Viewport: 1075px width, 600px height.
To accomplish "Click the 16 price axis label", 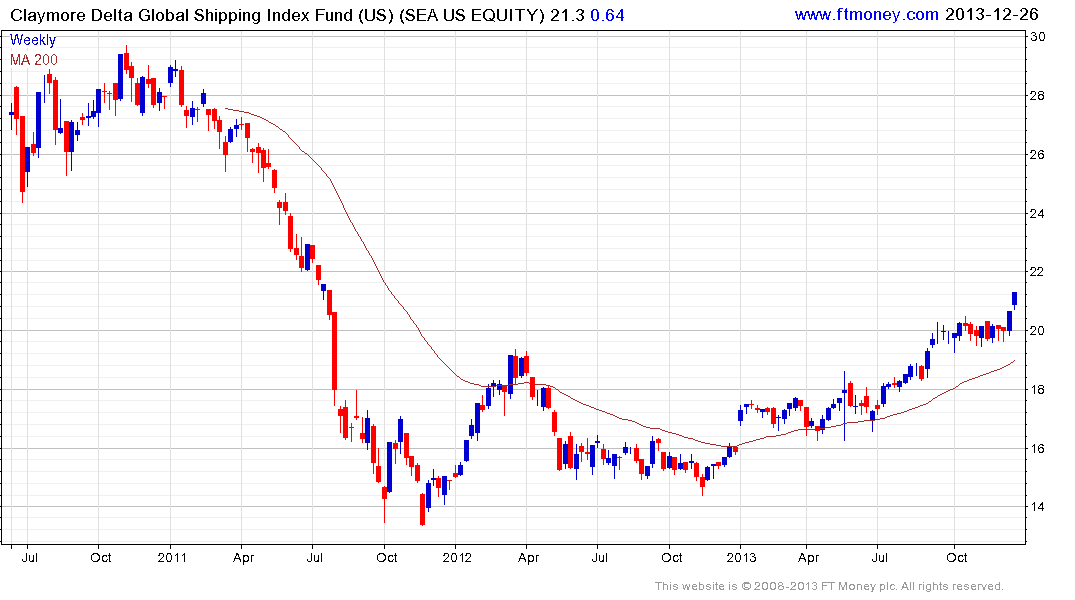I will click(x=1037, y=448).
